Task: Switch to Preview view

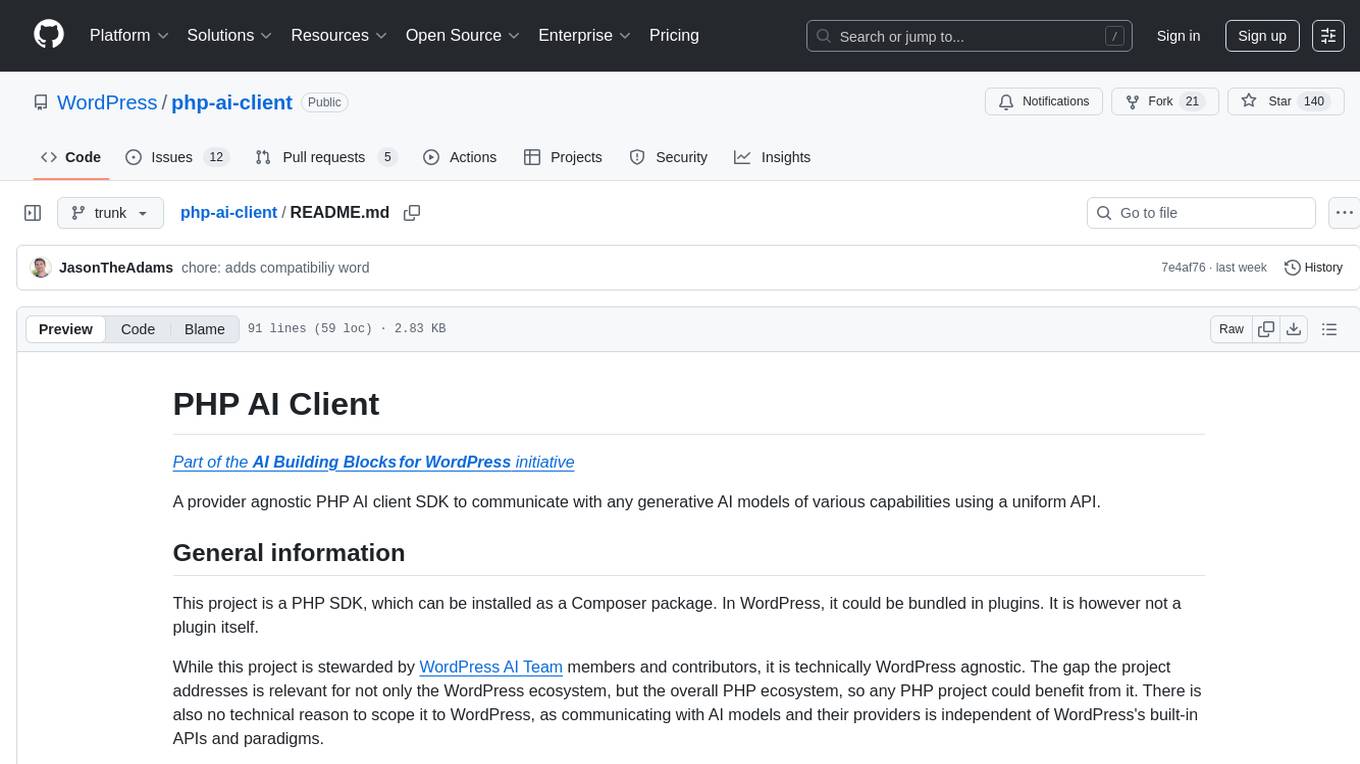Action: 66,329
